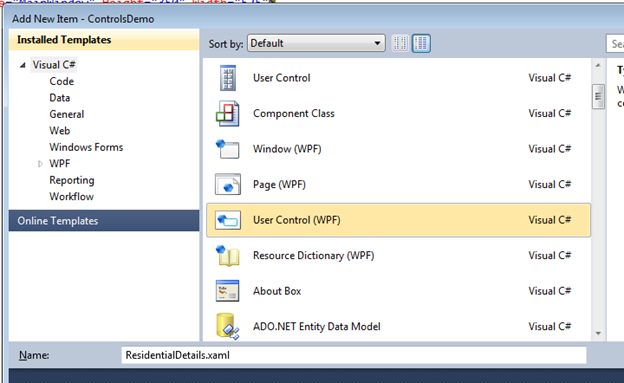624x383 pixels.
Task: Select the User Control template icon
Action: click(x=228, y=78)
